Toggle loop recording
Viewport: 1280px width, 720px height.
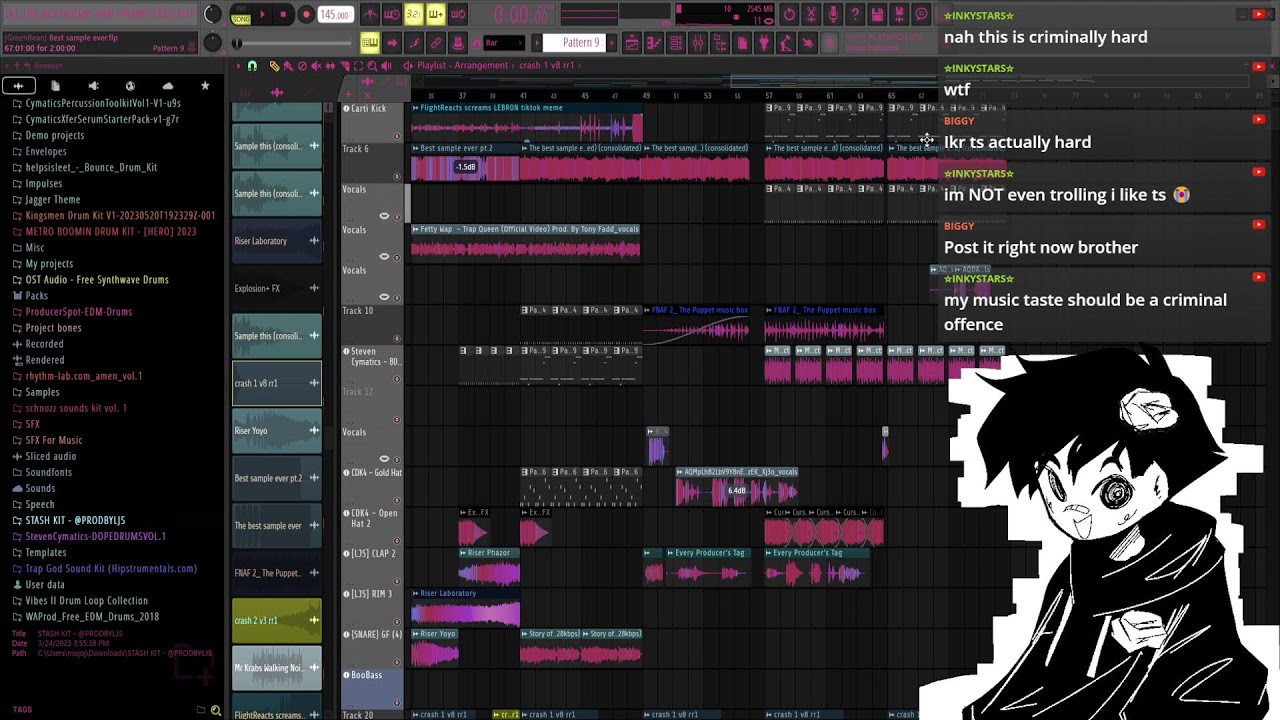(457, 15)
